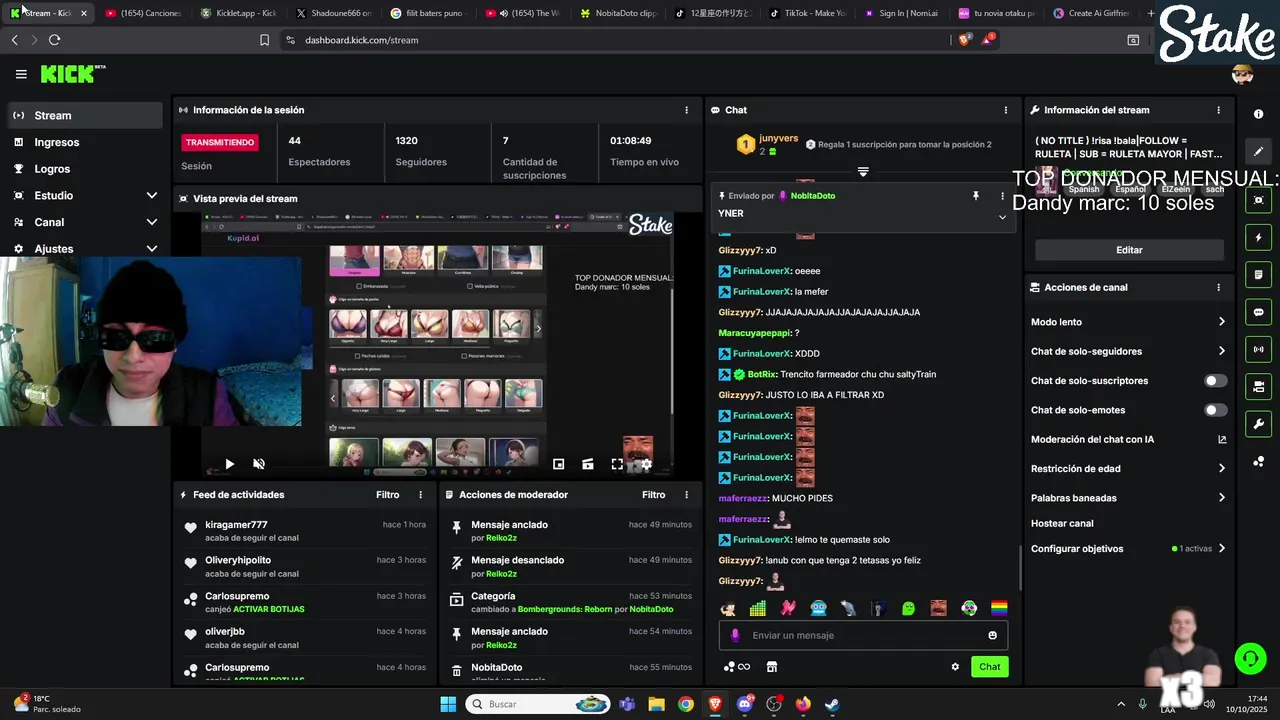Open options menu of Información de la sesión
The width and height of the screenshot is (1280, 720).
[x=686, y=110]
